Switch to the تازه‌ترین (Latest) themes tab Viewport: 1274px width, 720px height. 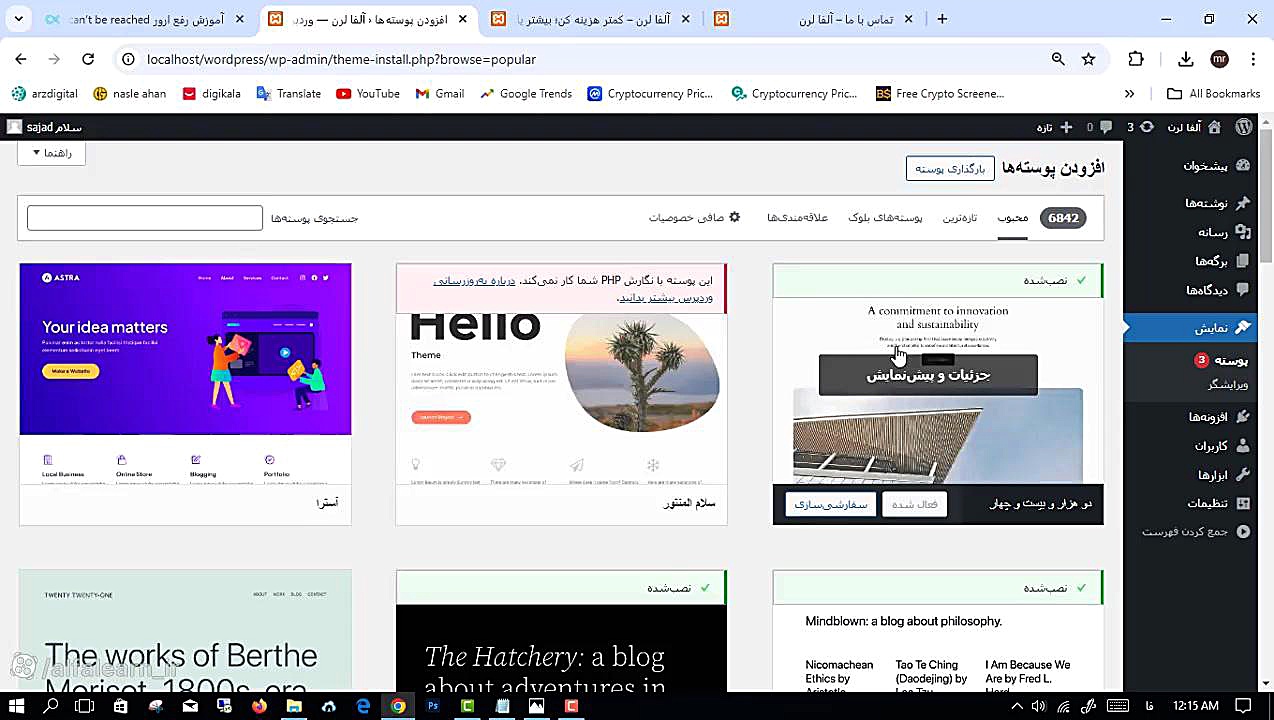(x=959, y=218)
